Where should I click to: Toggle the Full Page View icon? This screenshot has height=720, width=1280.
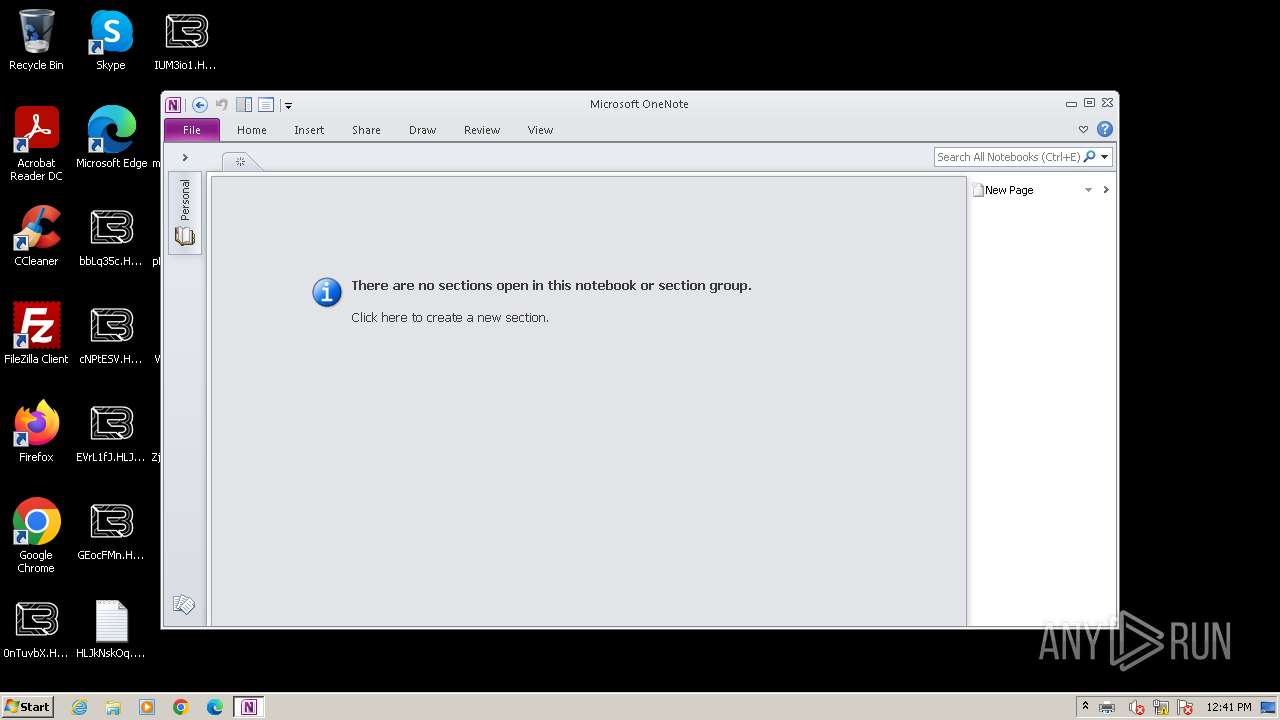click(266, 105)
